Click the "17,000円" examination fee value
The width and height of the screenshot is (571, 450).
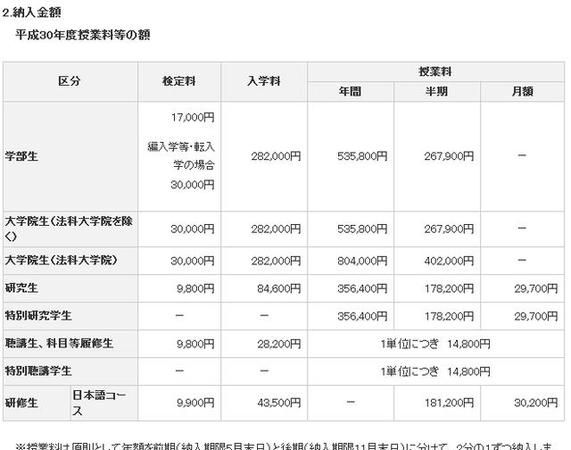click(x=193, y=118)
